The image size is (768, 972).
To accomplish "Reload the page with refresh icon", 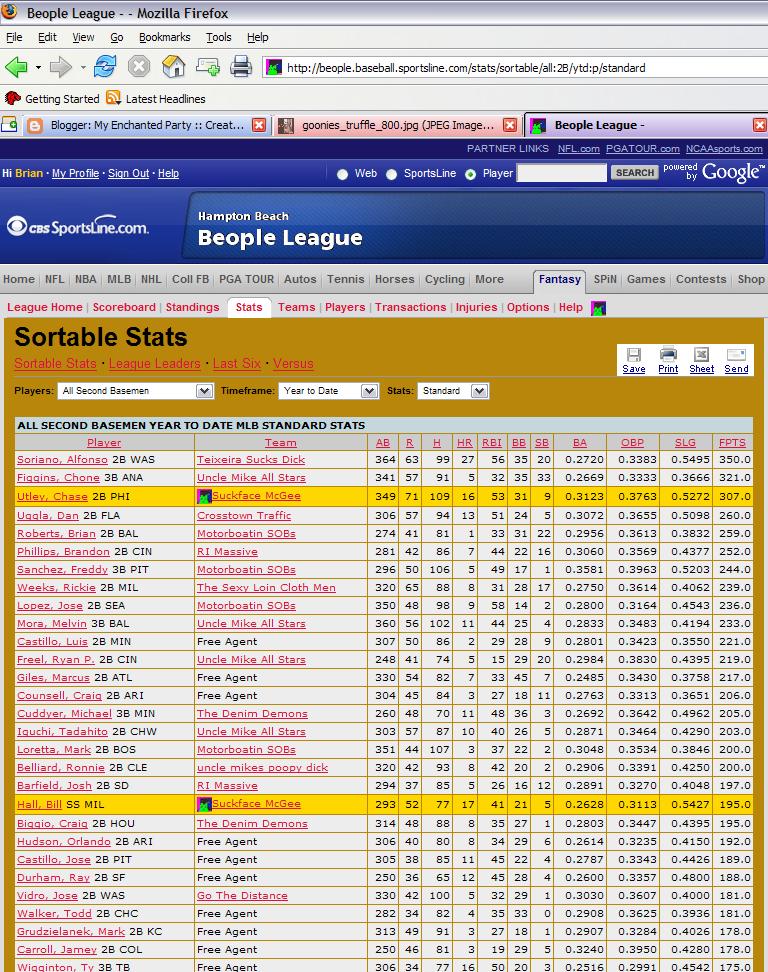I will coord(105,66).
